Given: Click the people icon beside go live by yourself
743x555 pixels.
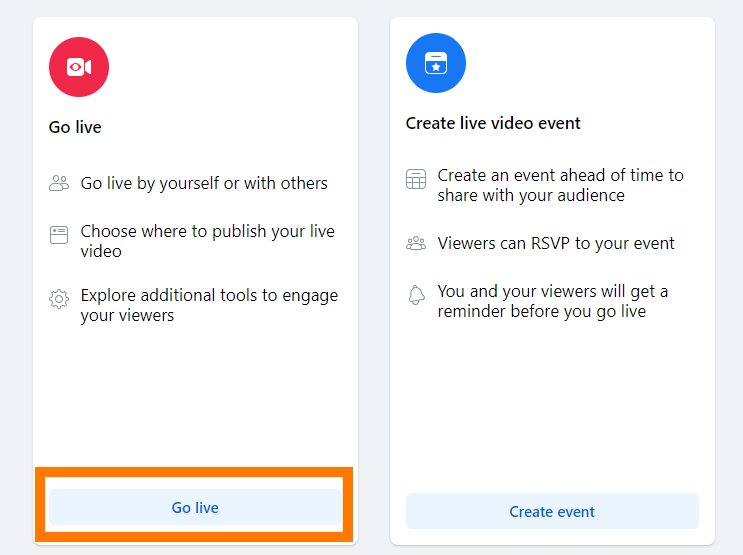Looking at the screenshot, I should click(59, 183).
